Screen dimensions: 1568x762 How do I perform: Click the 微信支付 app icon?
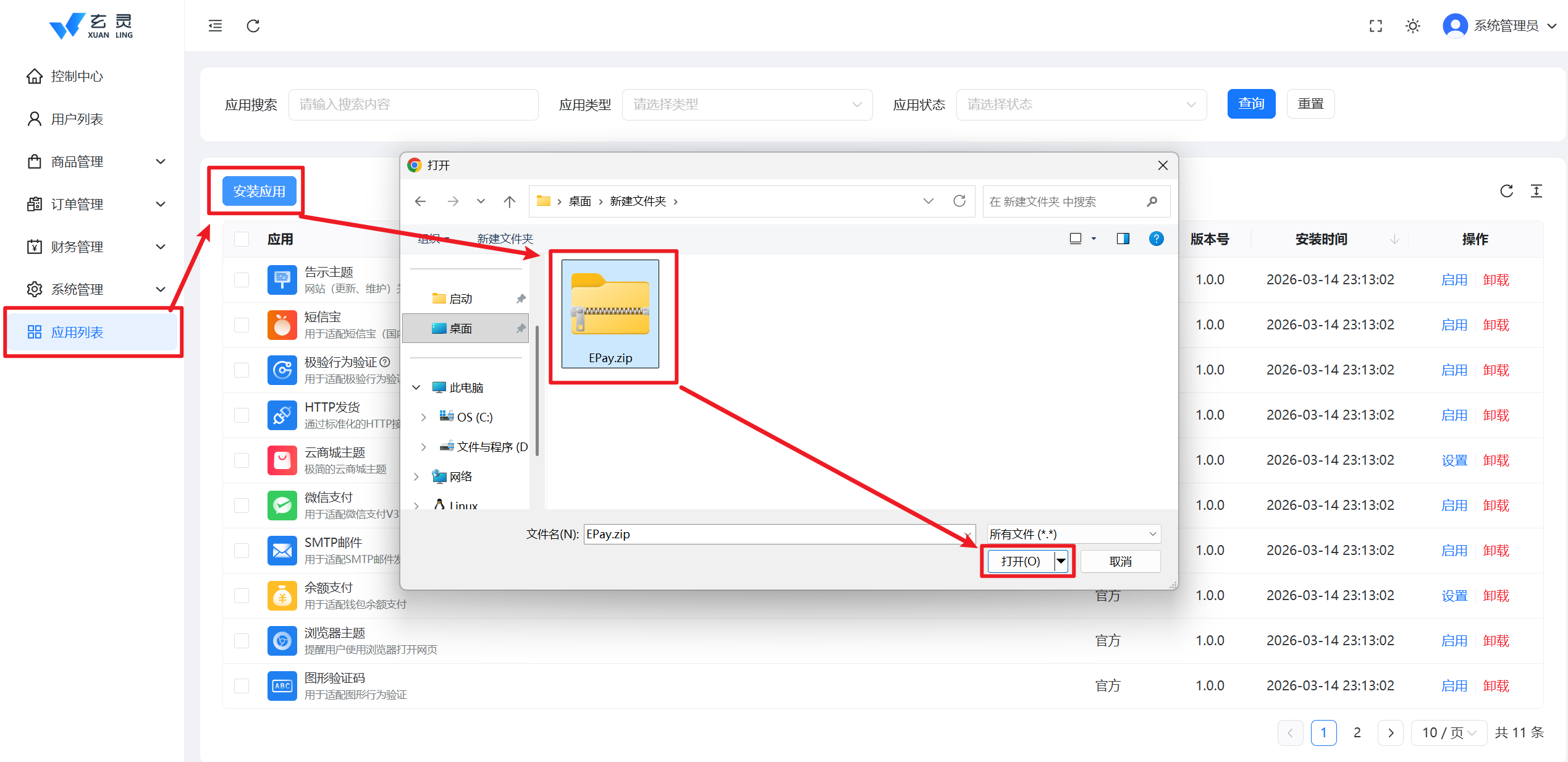[x=282, y=505]
